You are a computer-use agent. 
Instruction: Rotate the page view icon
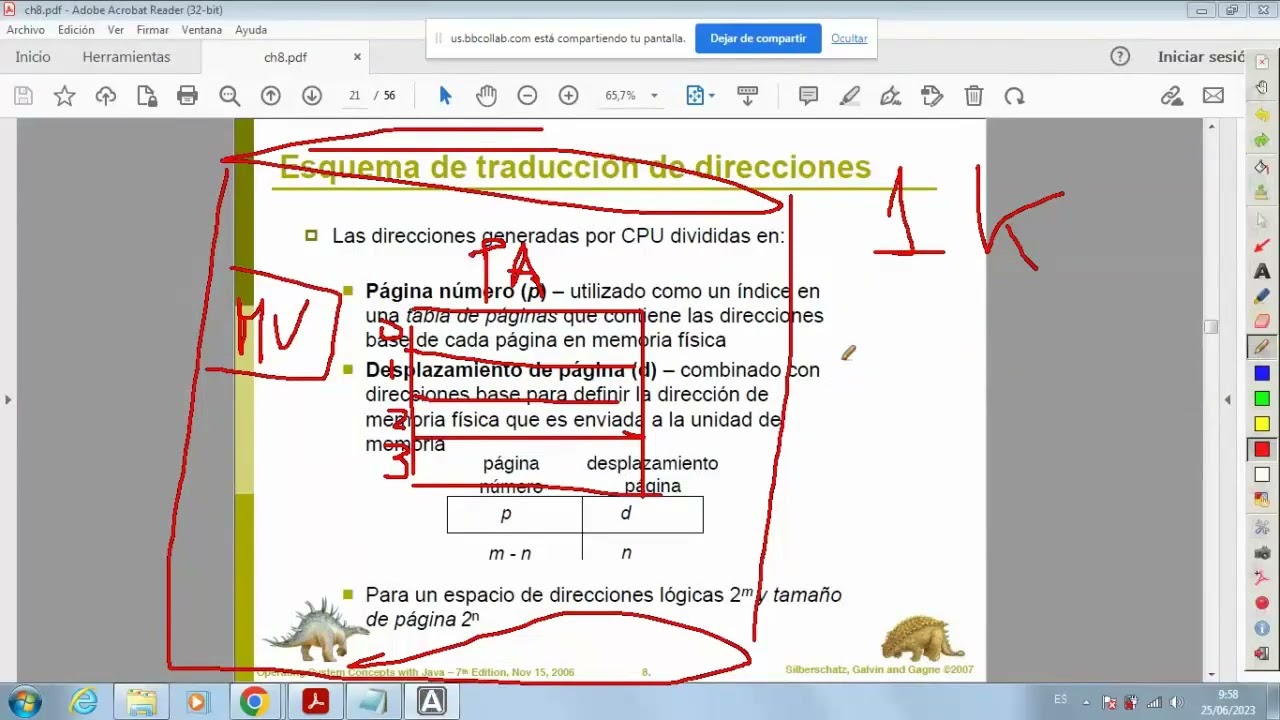[x=1014, y=96]
